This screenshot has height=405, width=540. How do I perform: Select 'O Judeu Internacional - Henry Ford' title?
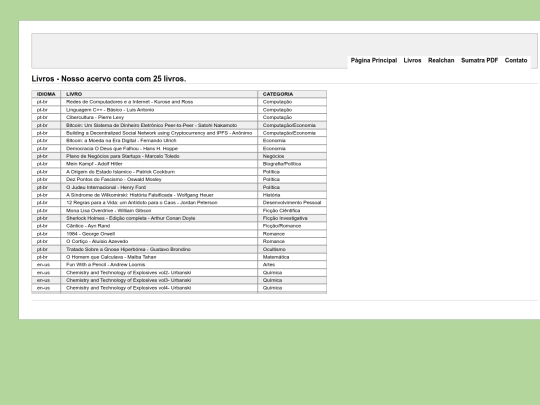[106, 187]
